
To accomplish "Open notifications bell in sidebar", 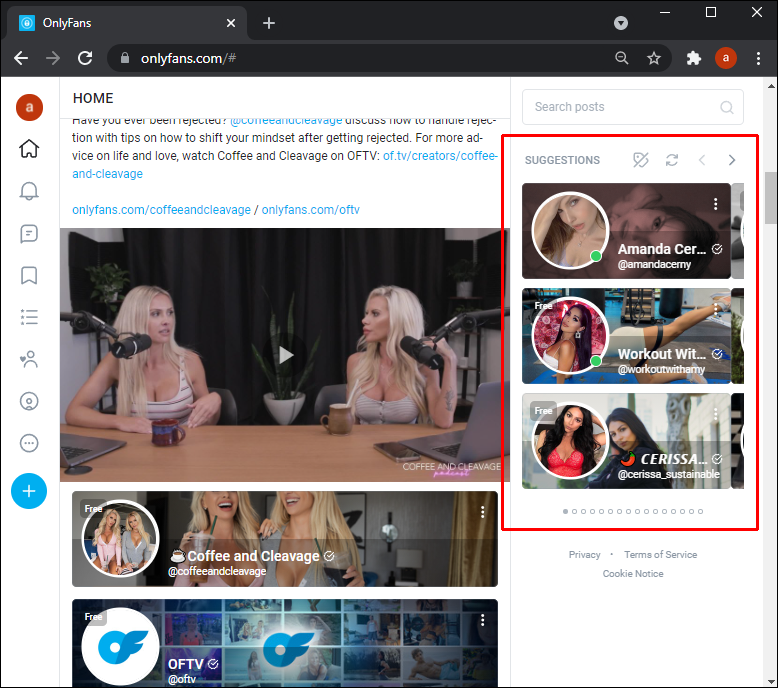I will [29, 191].
